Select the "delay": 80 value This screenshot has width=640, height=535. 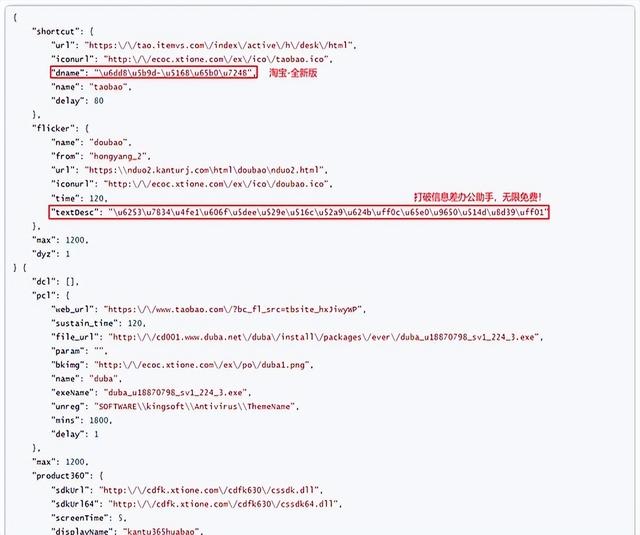(x=99, y=101)
